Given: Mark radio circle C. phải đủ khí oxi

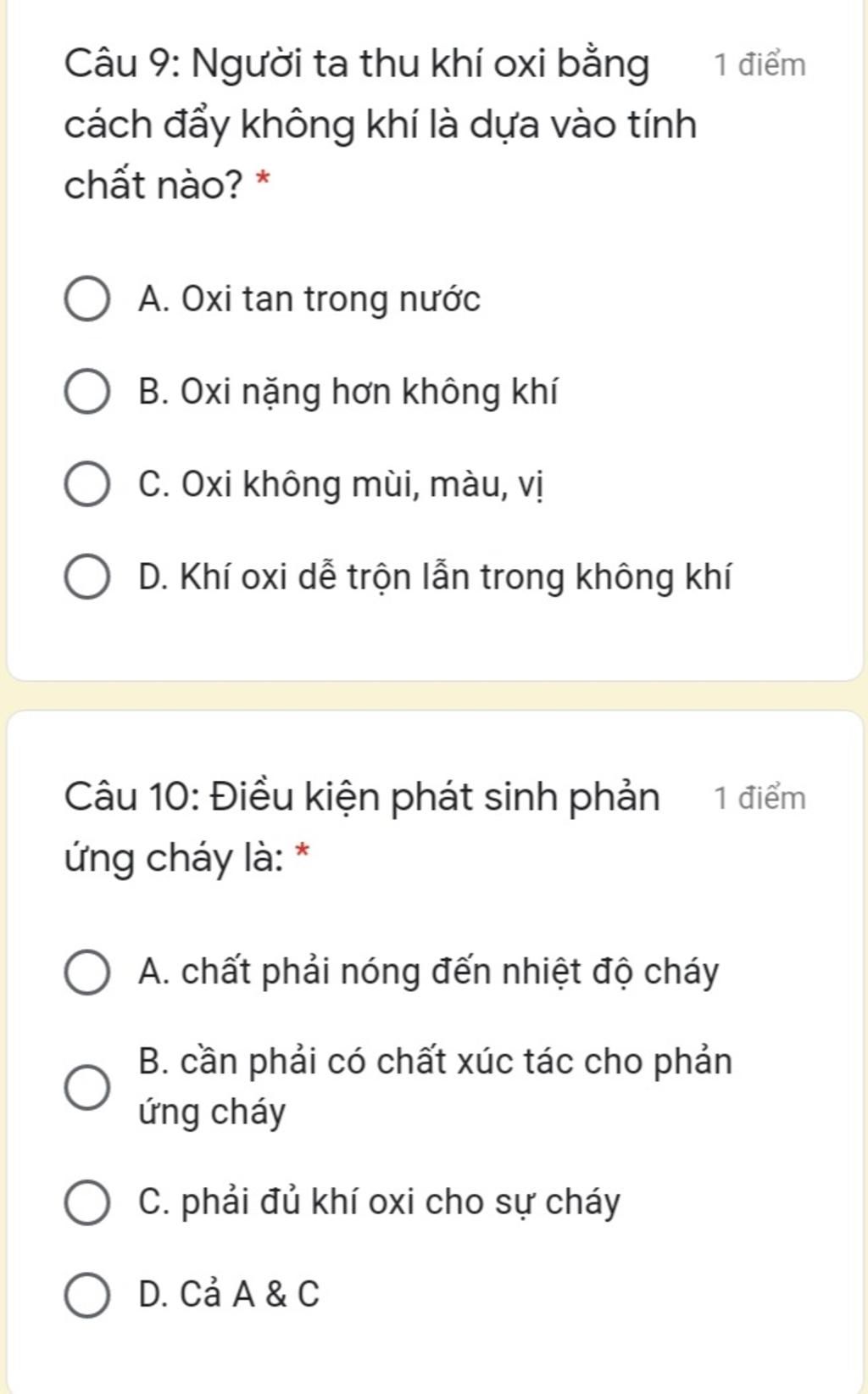Looking at the screenshot, I should coord(87,1202).
